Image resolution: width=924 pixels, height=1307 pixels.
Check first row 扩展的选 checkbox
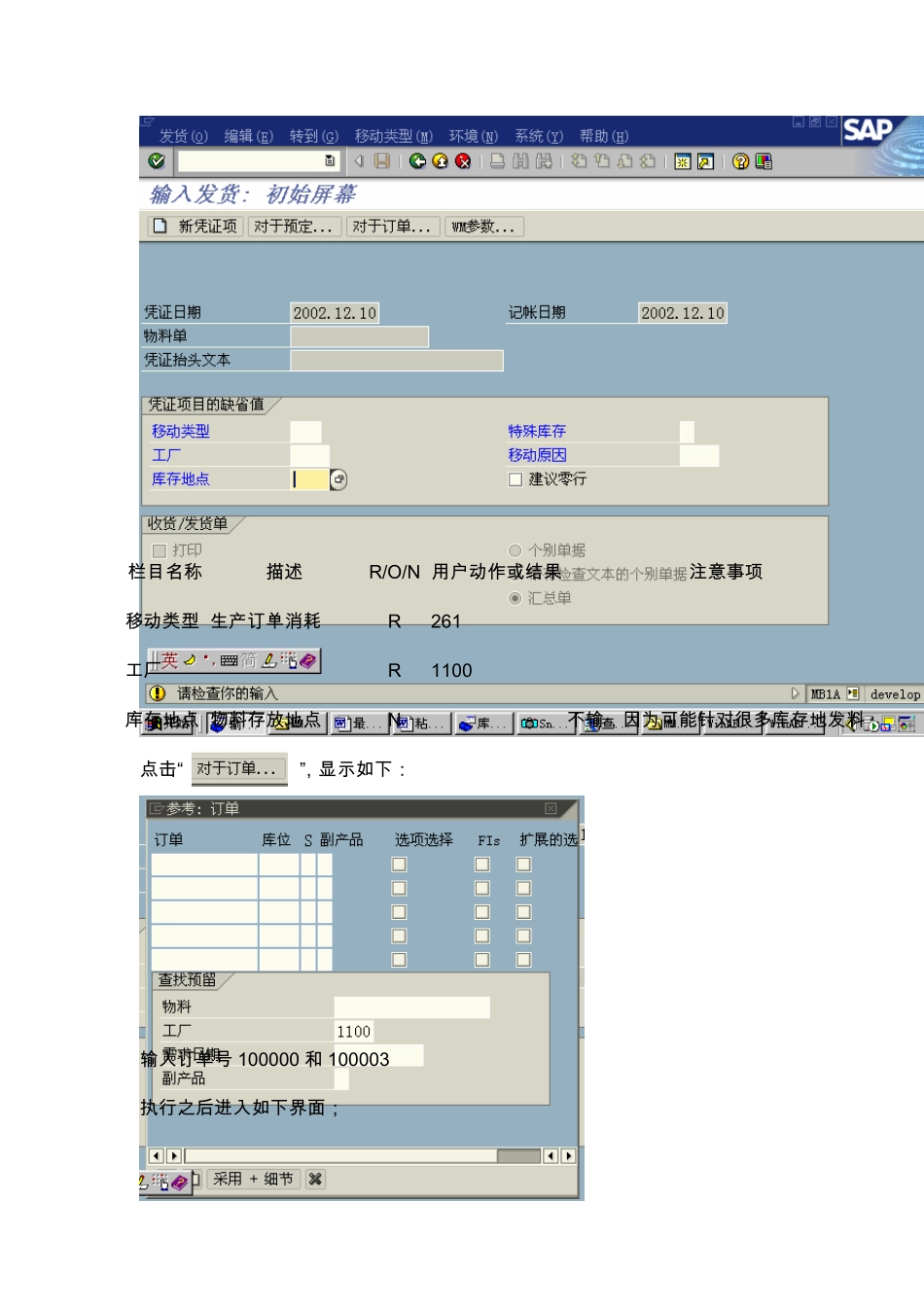point(524,865)
